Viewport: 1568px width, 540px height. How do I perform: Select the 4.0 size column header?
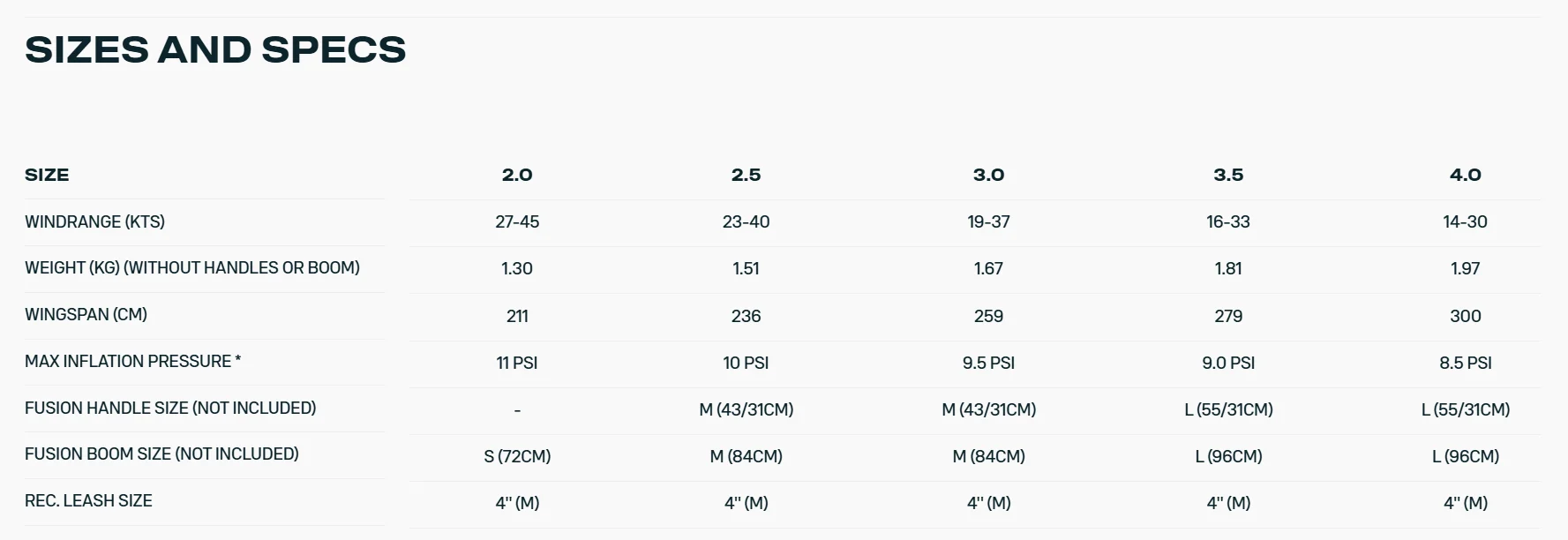click(x=1465, y=175)
